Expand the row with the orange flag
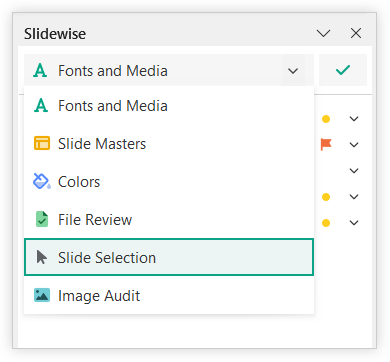Image resolution: width=390 pixels, height=362 pixels. pyautogui.click(x=354, y=145)
